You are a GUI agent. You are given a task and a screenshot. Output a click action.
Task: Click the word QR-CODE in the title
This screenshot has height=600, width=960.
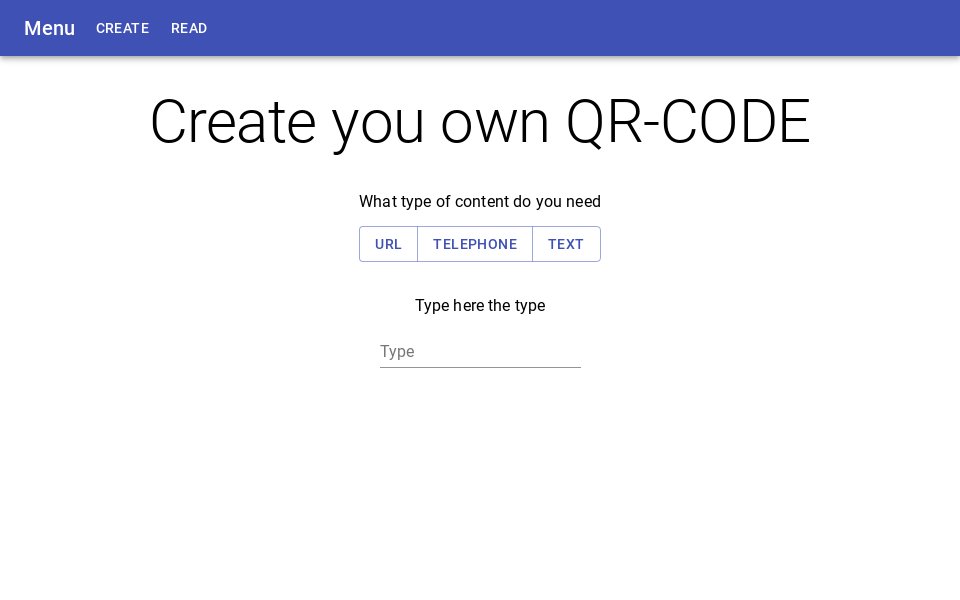(688, 122)
